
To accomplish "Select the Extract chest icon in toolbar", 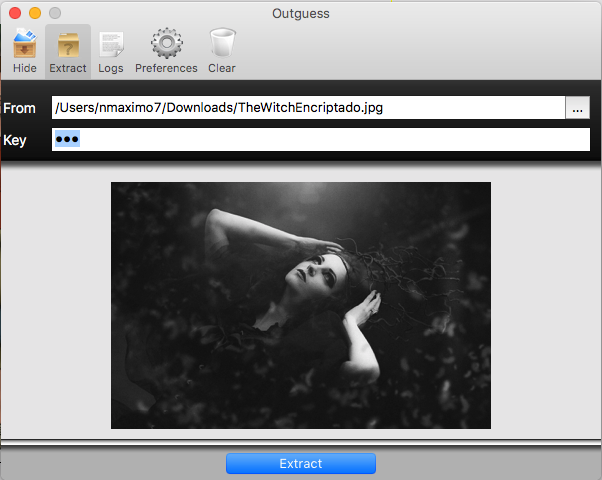I will (x=68, y=44).
